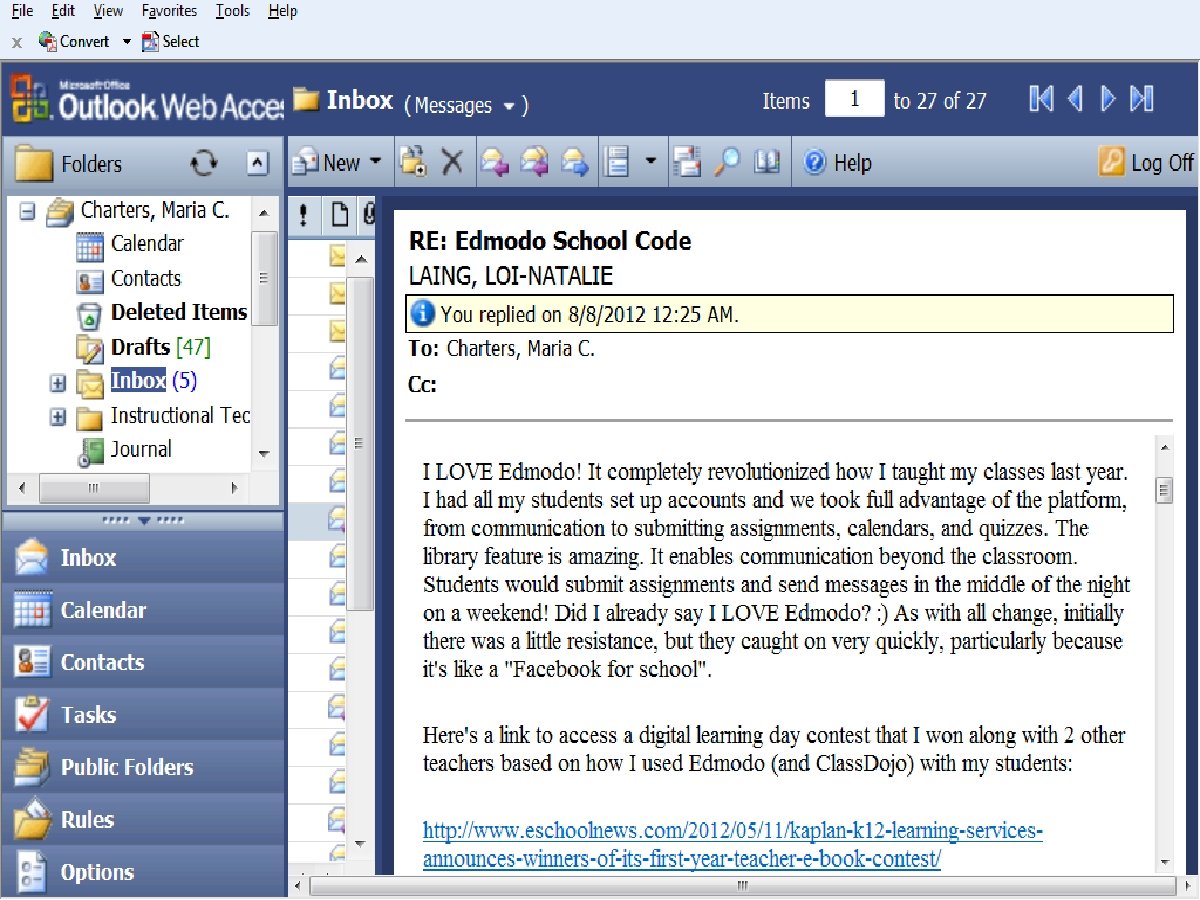The width and height of the screenshot is (1200, 900).
Task: Click the Contacts navigation pane shortcut
Action: click(x=143, y=662)
